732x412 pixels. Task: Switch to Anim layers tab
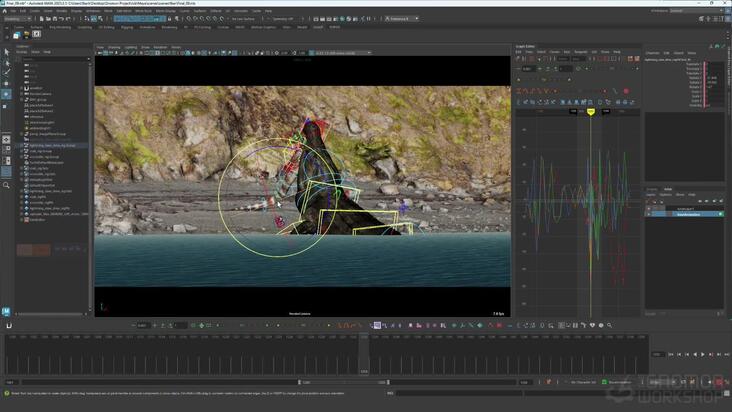[x=668, y=189]
